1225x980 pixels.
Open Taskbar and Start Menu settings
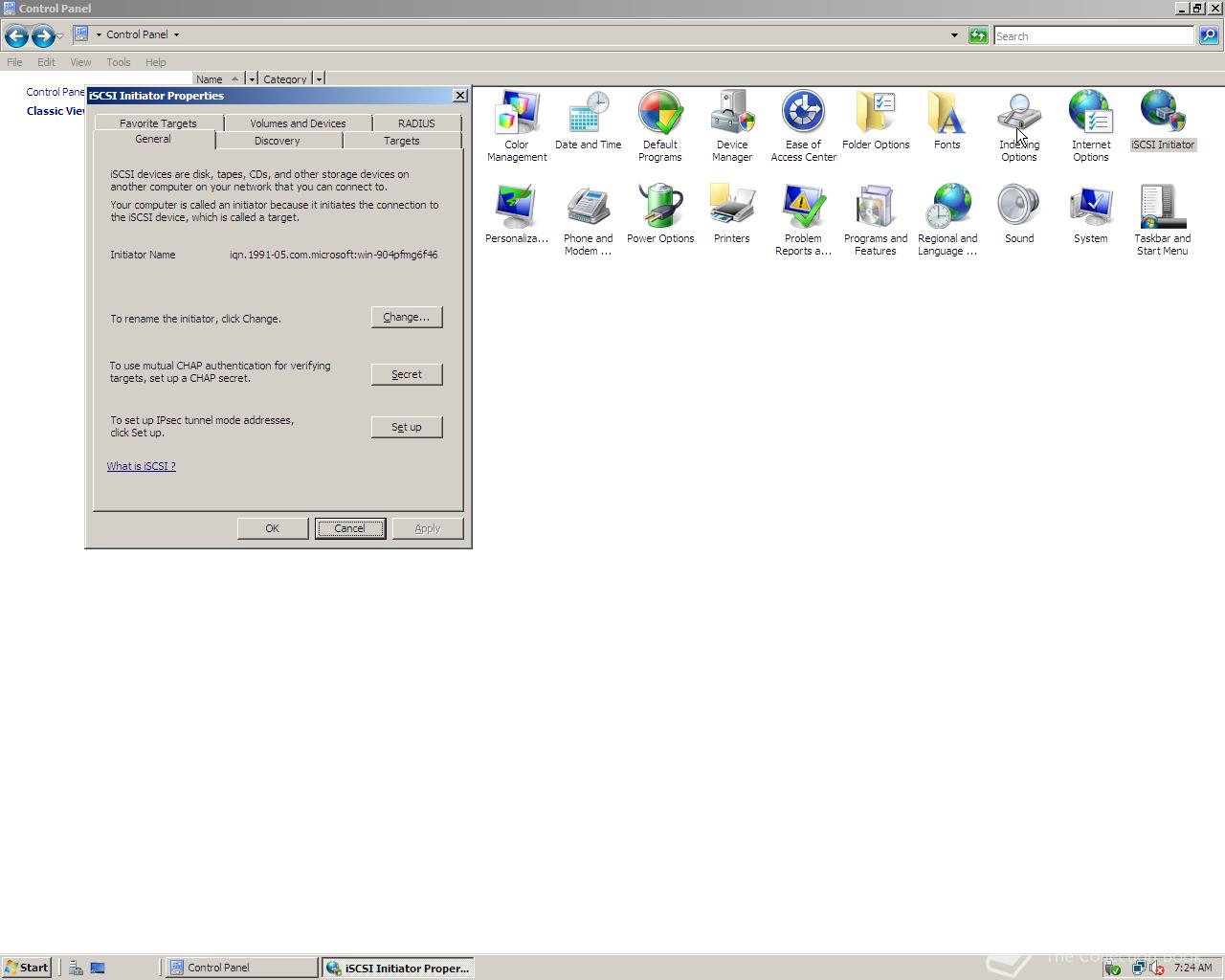(x=1163, y=220)
